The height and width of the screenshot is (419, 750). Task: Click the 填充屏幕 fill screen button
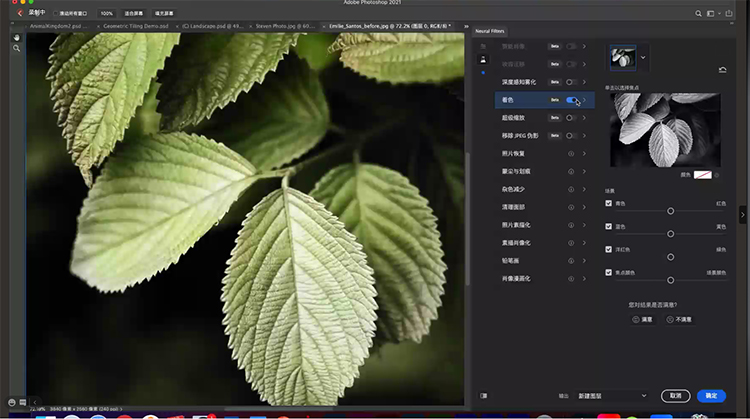pos(164,13)
